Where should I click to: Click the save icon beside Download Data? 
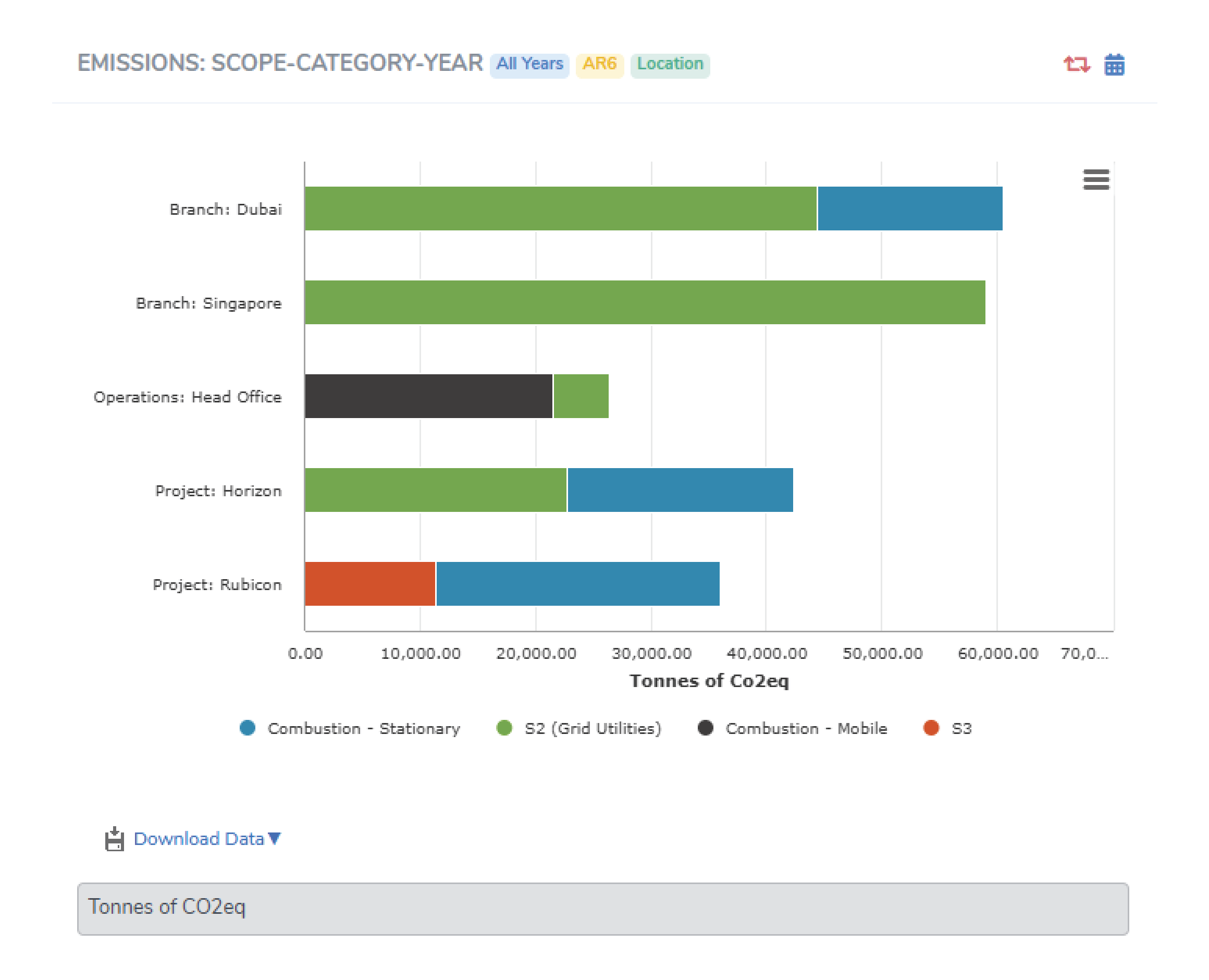click(115, 839)
